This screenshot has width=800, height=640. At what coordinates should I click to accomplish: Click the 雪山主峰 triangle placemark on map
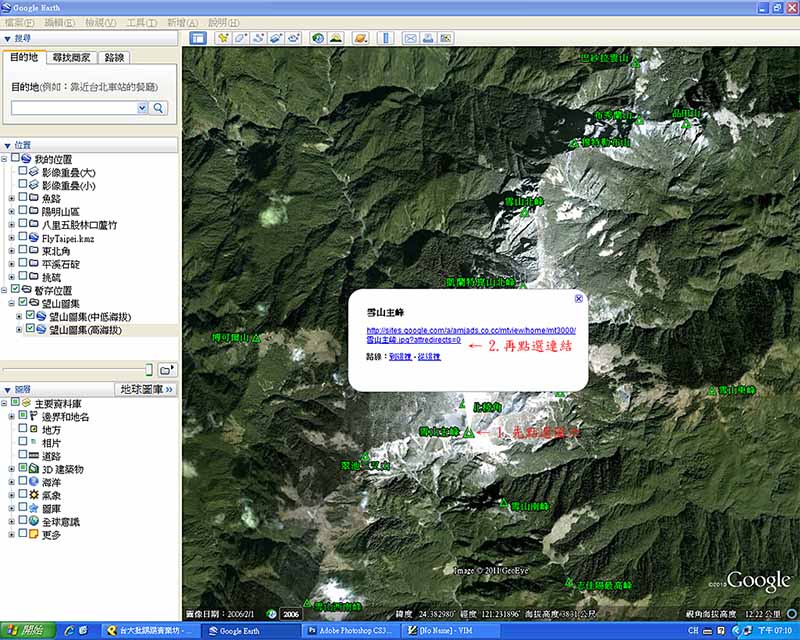[x=469, y=433]
